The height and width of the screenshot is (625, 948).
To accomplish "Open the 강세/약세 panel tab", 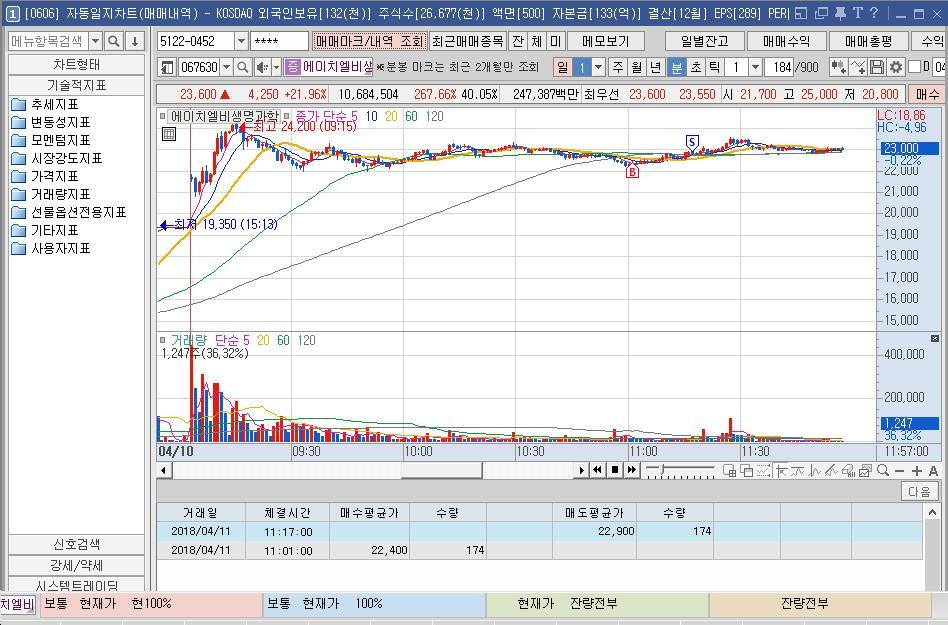I will 76,565.
